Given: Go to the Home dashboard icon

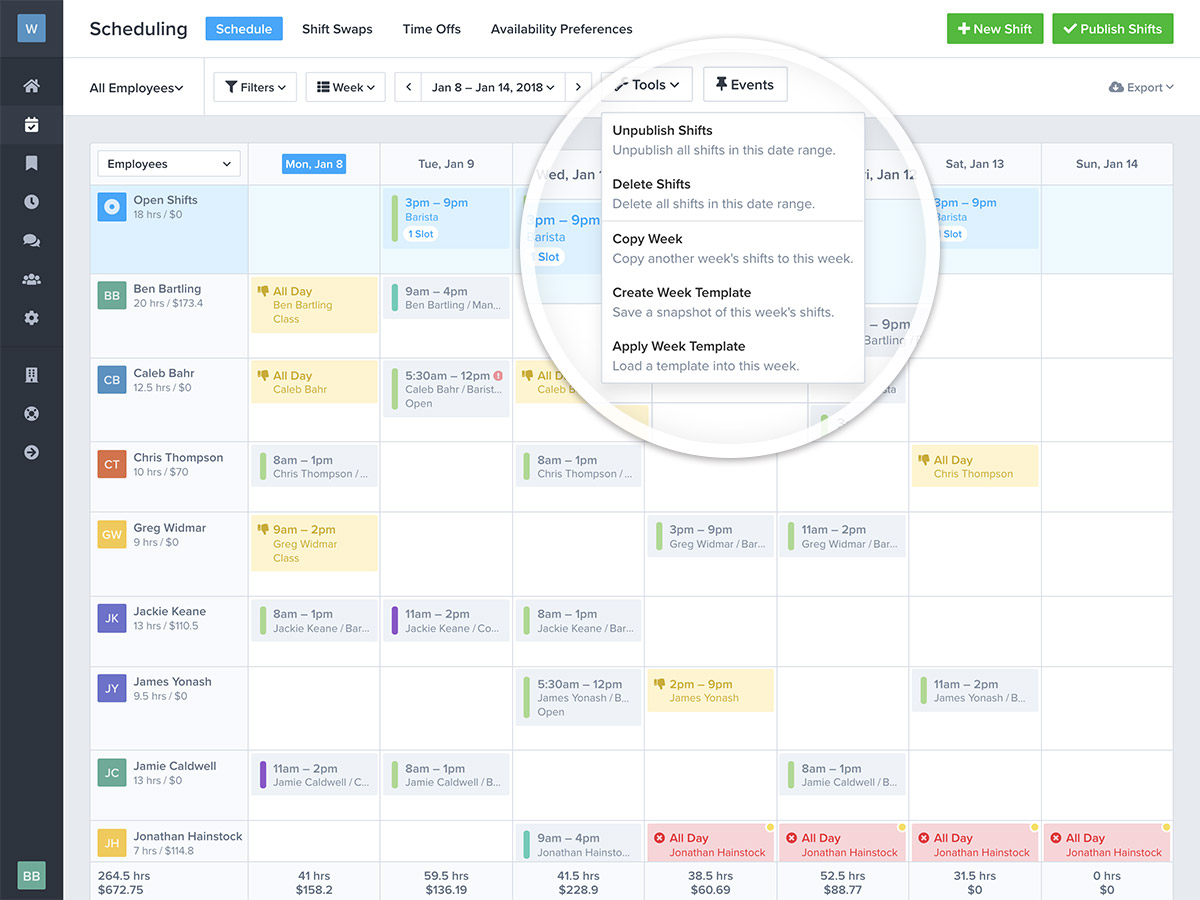Looking at the screenshot, I should click(31, 86).
